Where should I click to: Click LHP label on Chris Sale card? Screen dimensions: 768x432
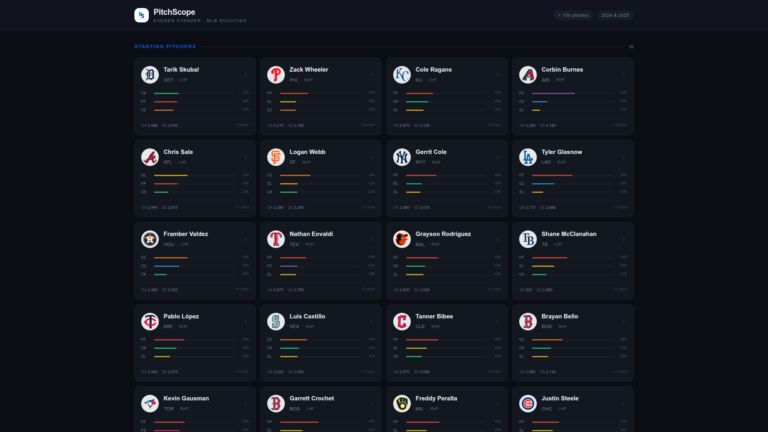182,162
